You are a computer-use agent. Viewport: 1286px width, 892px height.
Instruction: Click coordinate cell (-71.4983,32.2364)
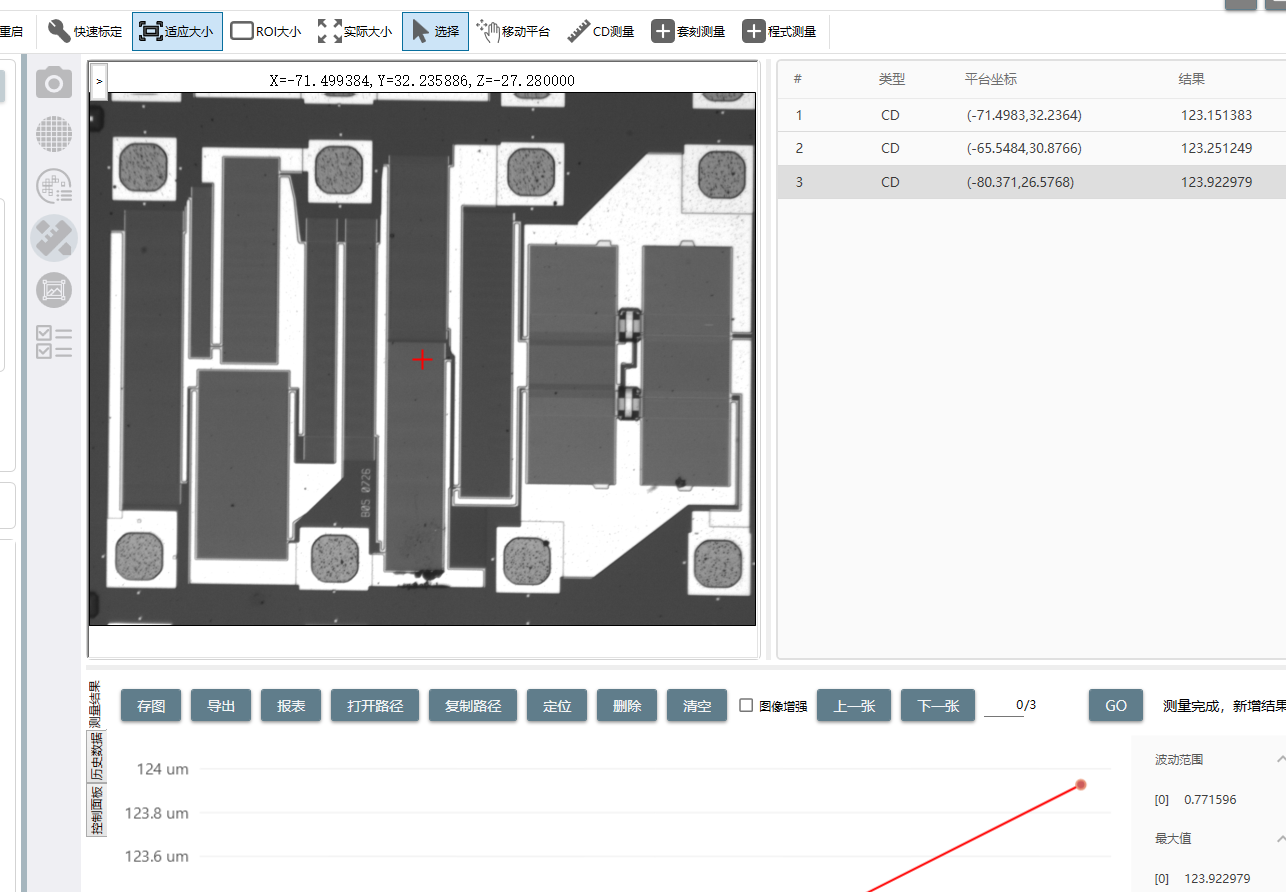(x=1024, y=115)
